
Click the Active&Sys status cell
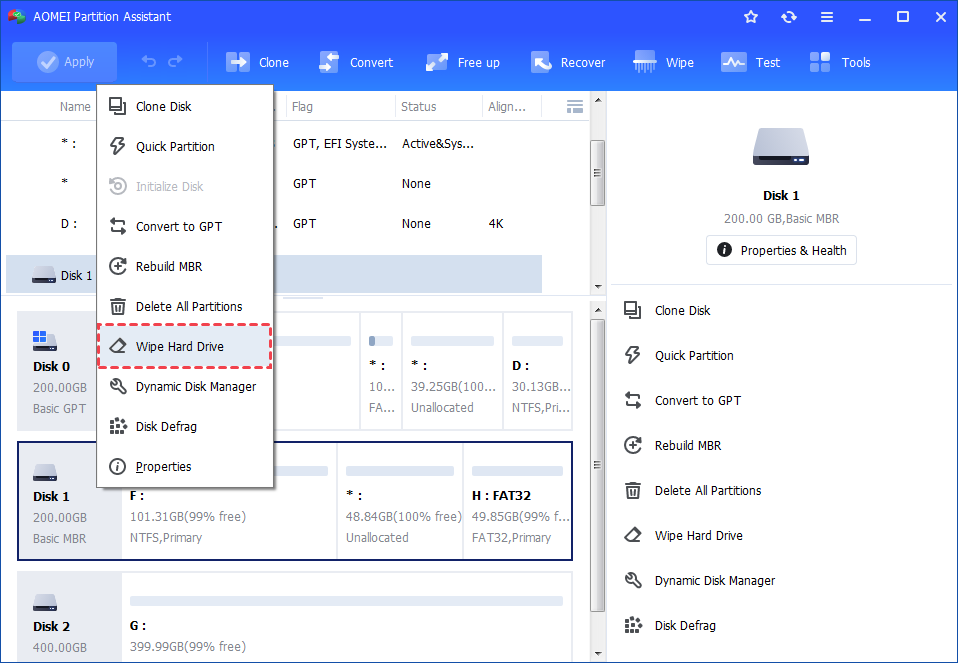point(437,144)
